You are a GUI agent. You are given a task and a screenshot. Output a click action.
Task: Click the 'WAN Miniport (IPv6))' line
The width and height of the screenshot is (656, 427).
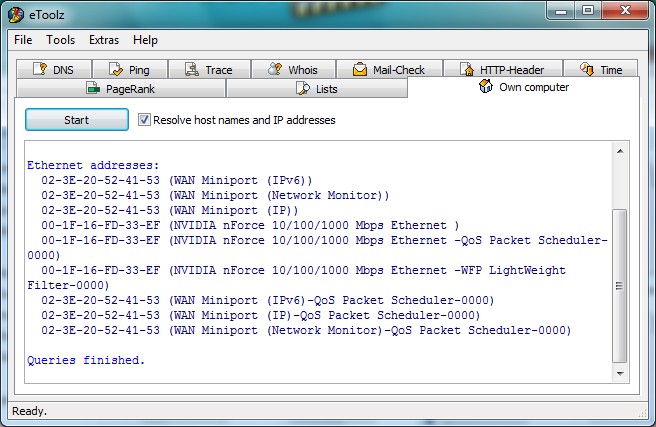click(x=177, y=180)
